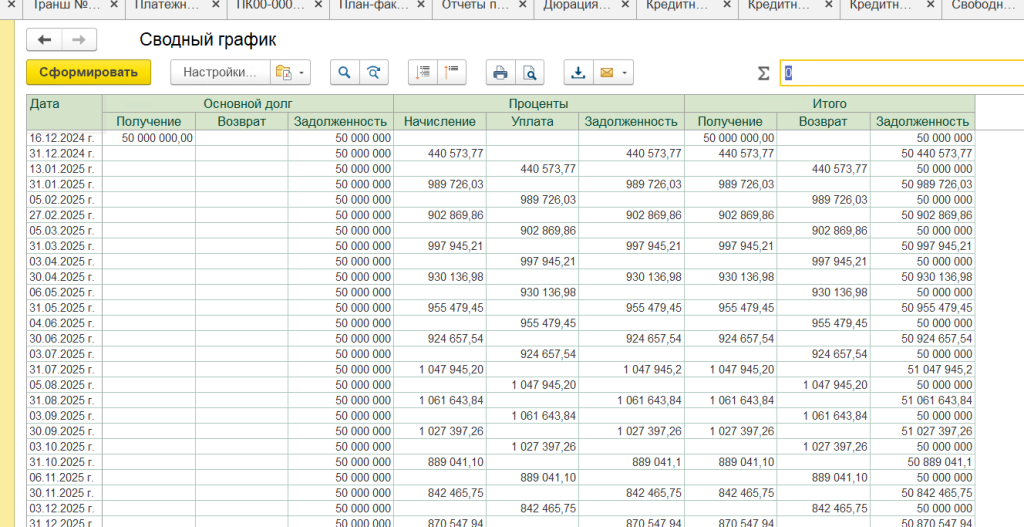Close the Отчеты п... tab
Viewport: 1024px width, 527px height.
tap(522, 5)
